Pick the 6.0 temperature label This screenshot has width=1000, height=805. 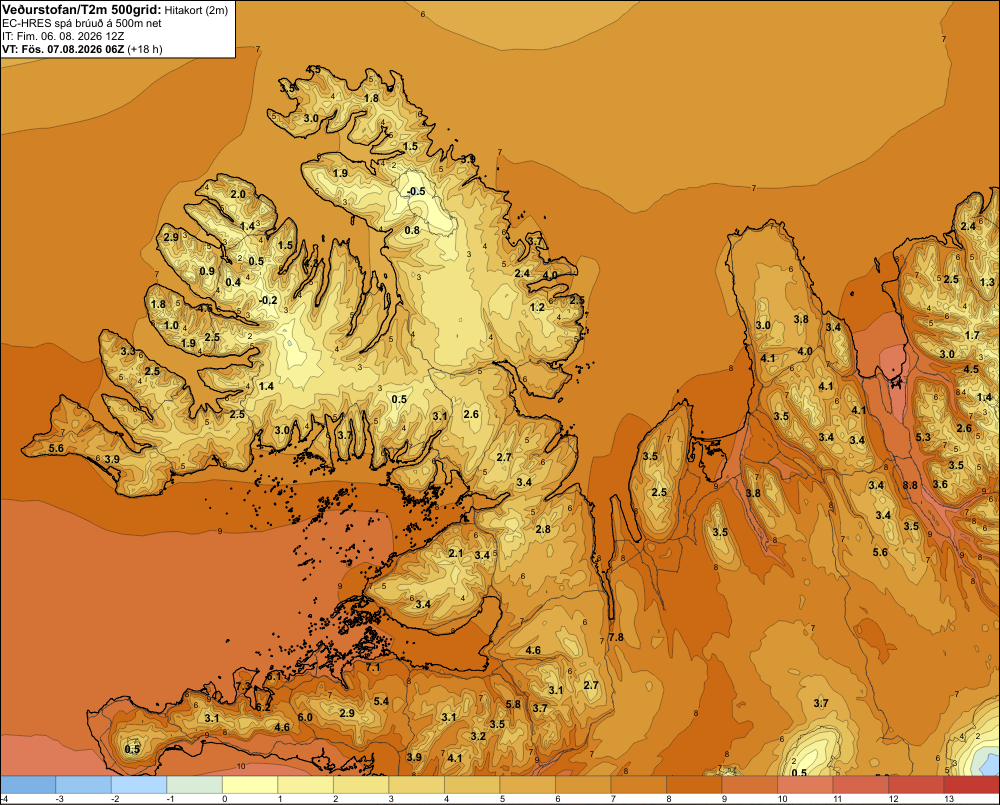(x=305, y=717)
